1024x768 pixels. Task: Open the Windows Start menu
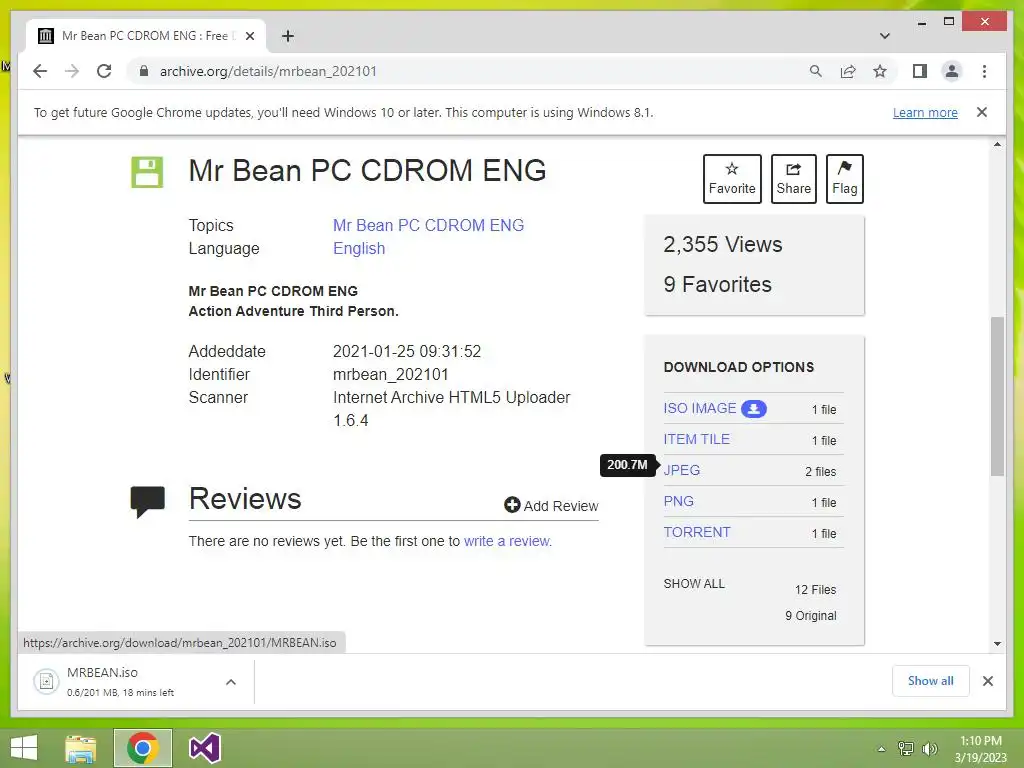(x=24, y=748)
